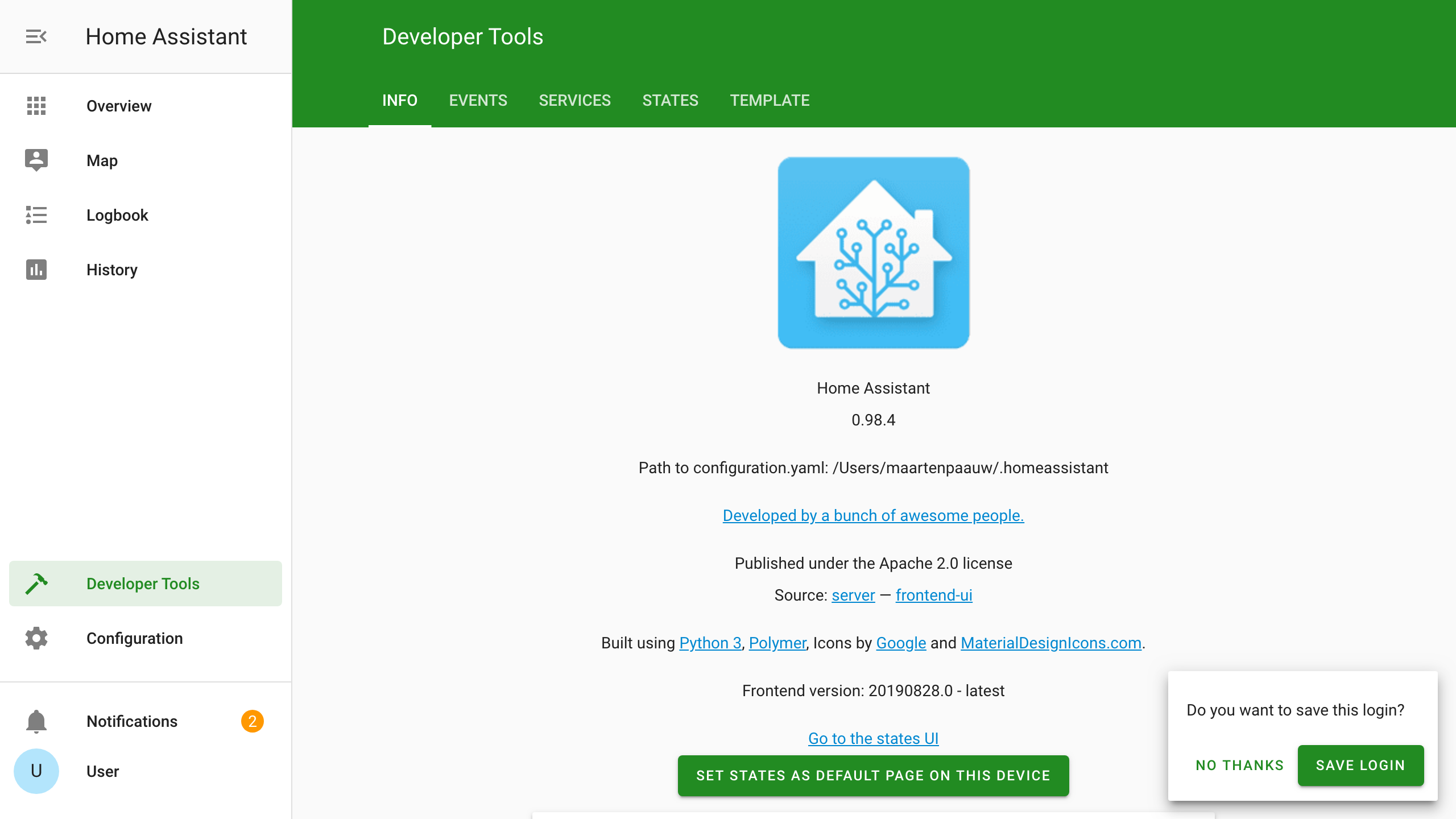Open the States tab
The width and height of the screenshot is (1456, 819).
pyautogui.click(x=670, y=101)
